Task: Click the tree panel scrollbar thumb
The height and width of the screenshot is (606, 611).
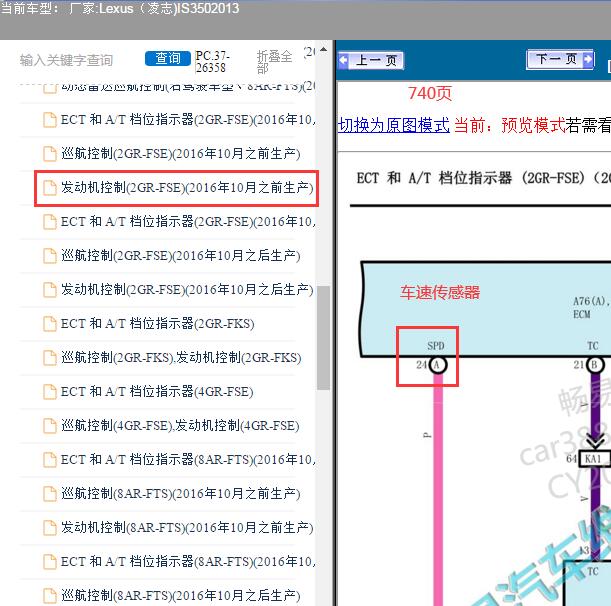Action: [x=323, y=337]
